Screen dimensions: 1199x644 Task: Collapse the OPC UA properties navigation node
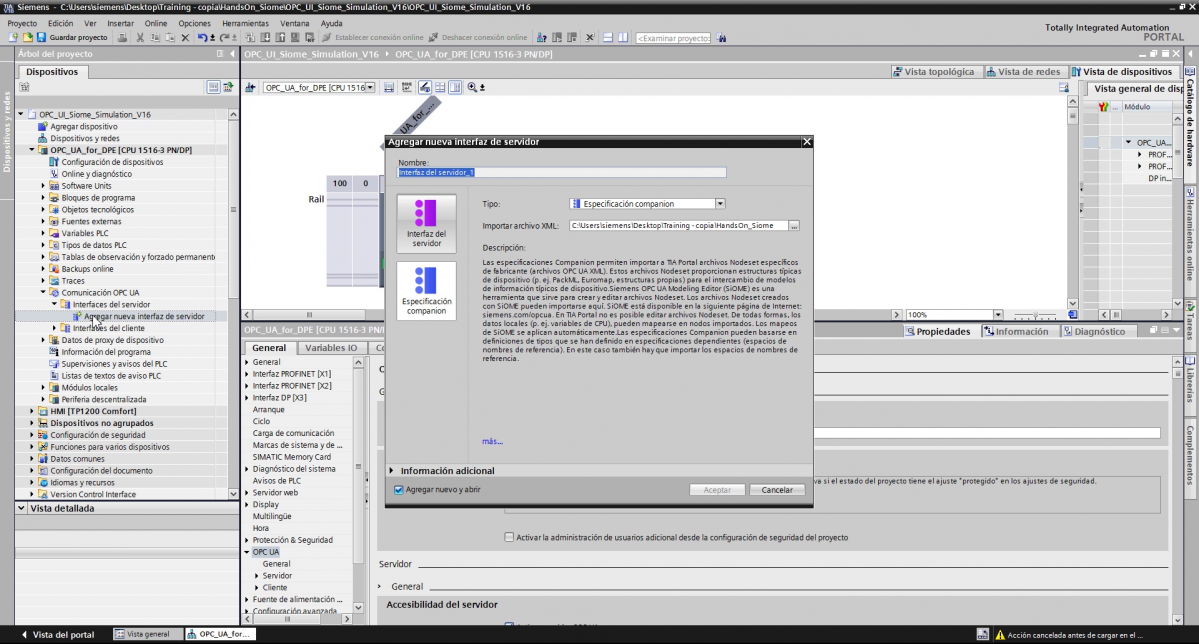tap(247, 551)
